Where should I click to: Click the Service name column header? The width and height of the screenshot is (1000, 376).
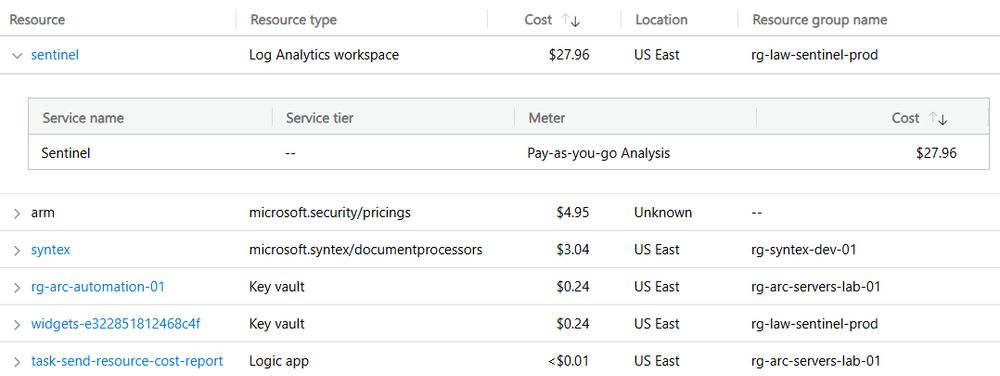pyautogui.click(x=83, y=118)
